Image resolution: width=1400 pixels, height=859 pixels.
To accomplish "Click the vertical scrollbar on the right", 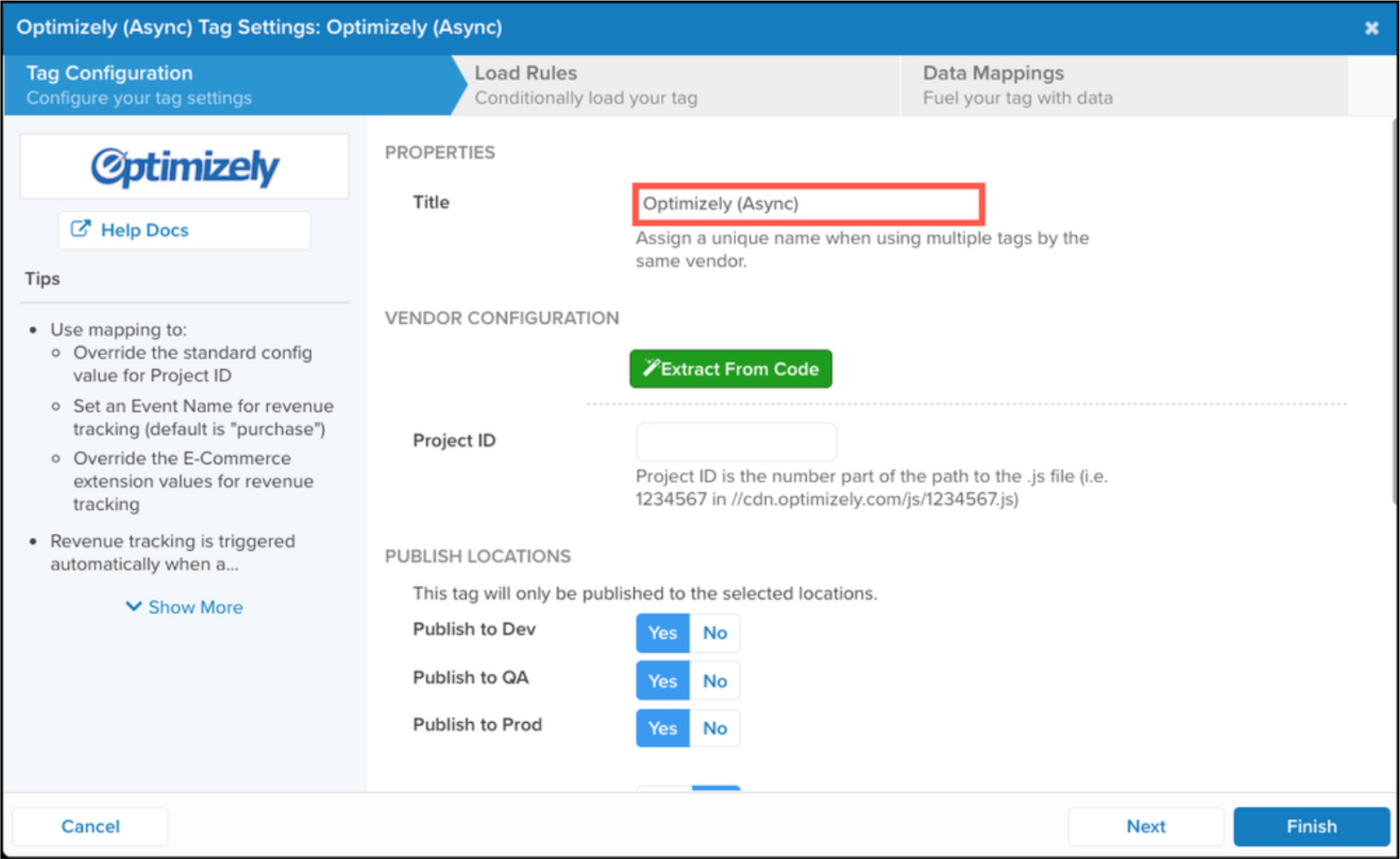I will click(x=1395, y=312).
